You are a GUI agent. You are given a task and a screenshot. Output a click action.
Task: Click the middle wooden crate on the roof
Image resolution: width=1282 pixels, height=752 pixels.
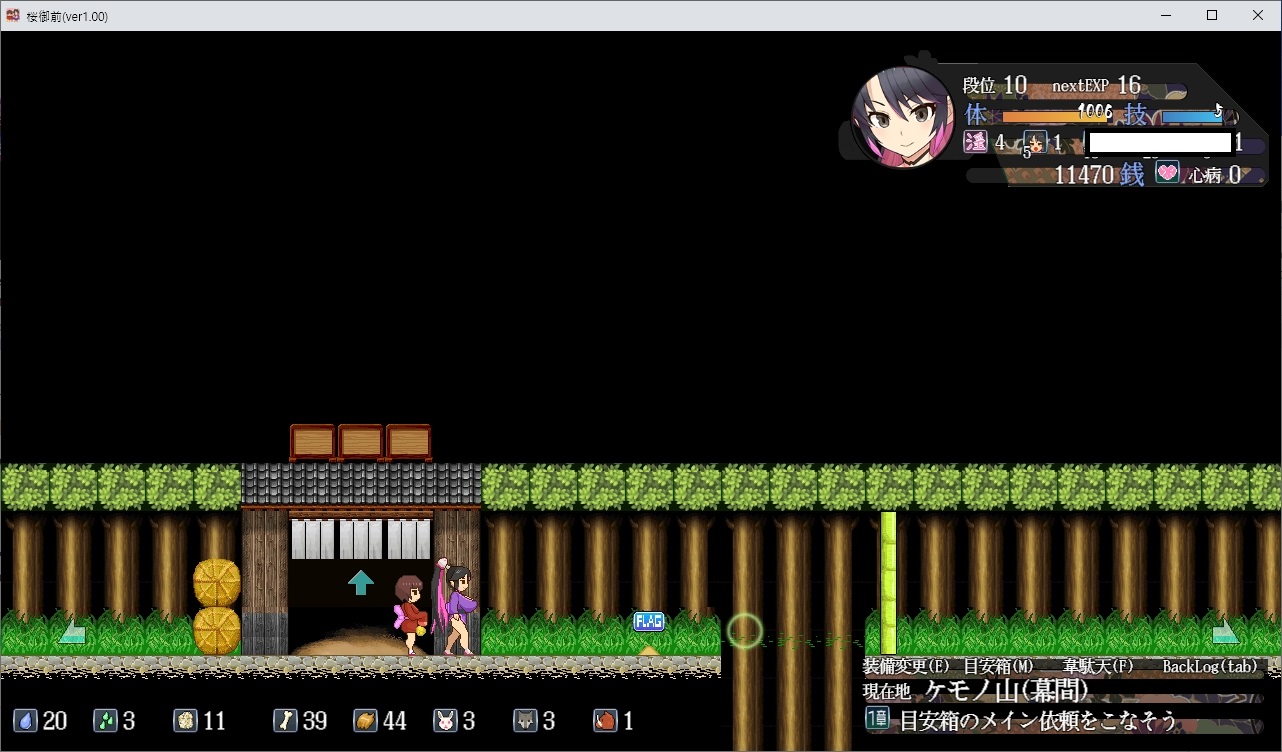[361, 442]
